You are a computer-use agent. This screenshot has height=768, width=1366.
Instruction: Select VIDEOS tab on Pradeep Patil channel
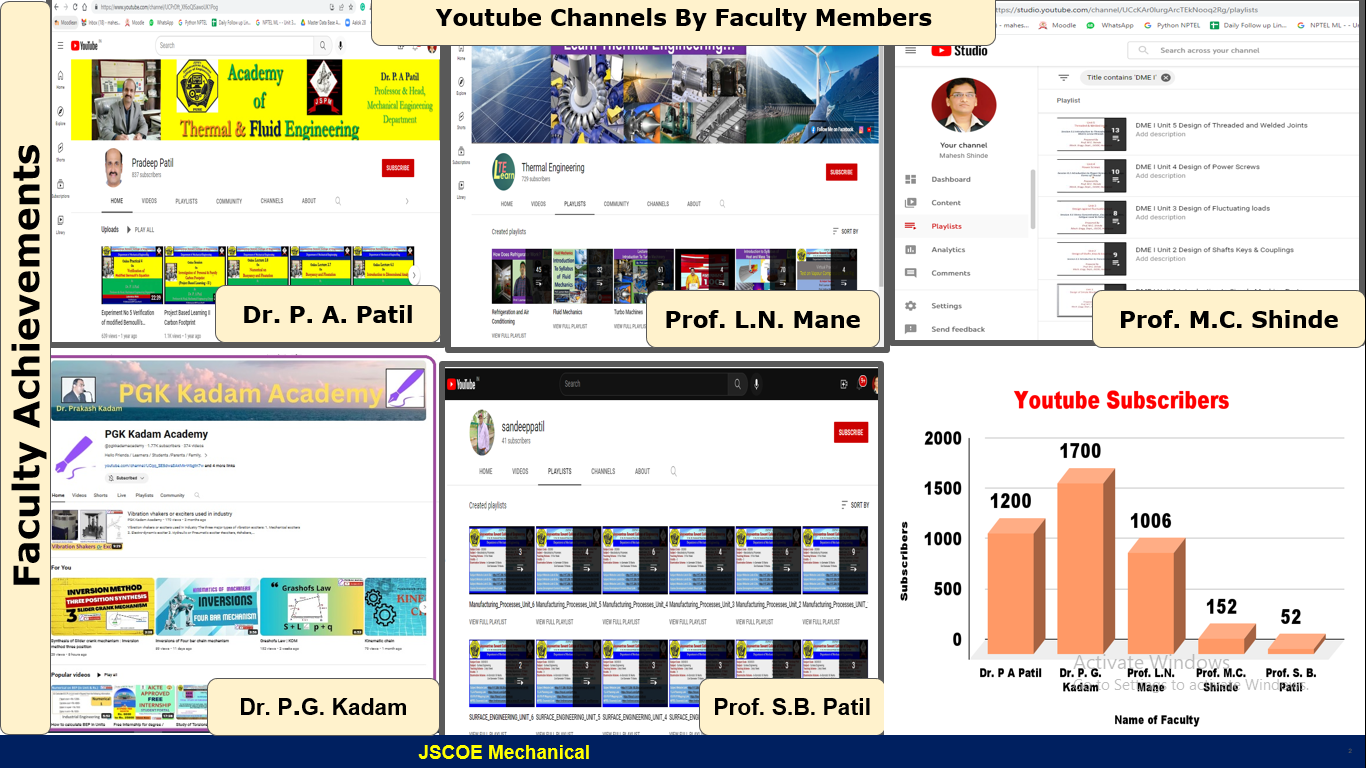148,201
